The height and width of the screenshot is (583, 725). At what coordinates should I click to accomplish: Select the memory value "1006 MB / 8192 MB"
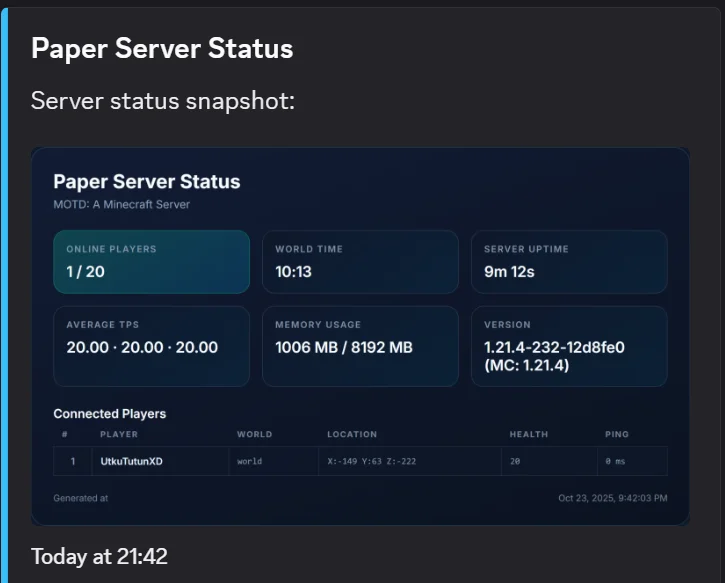tap(344, 347)
